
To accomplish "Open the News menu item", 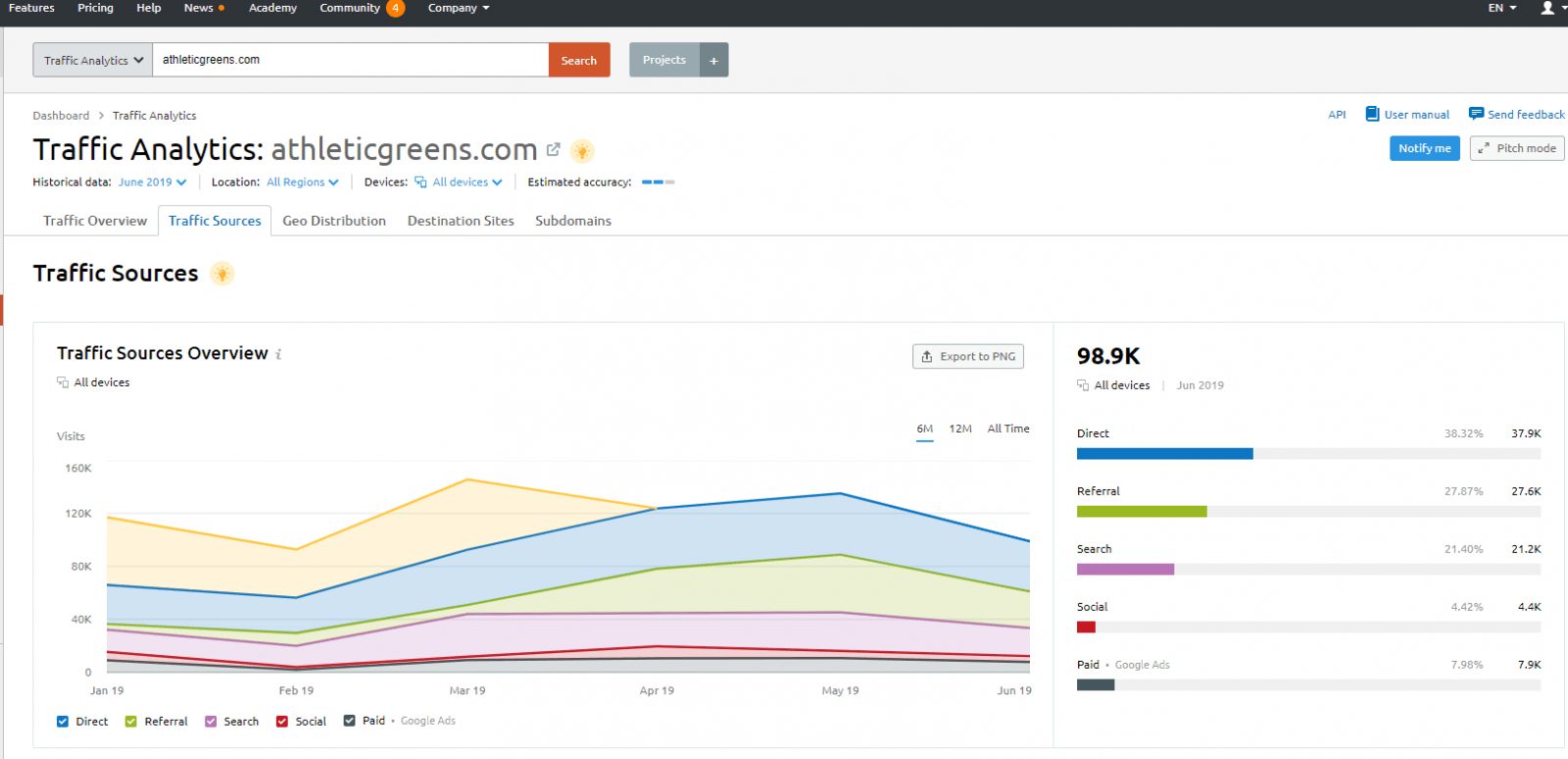I will (x=198, y=8).
